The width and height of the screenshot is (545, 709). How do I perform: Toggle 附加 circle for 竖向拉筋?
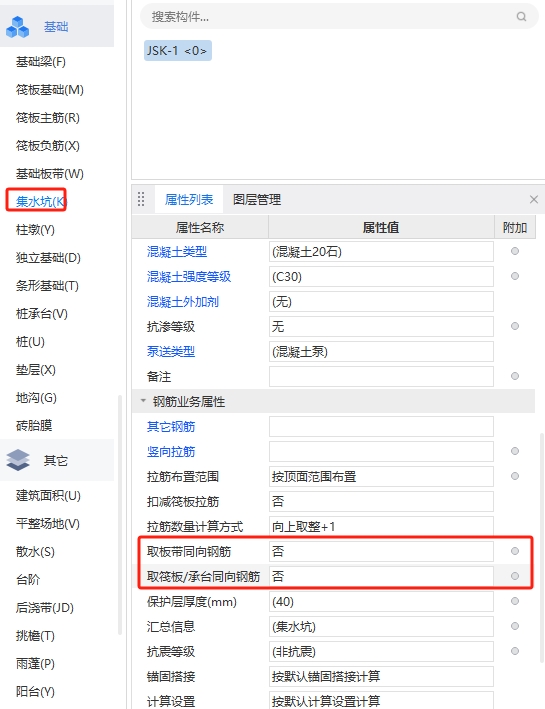coord(515,451)
